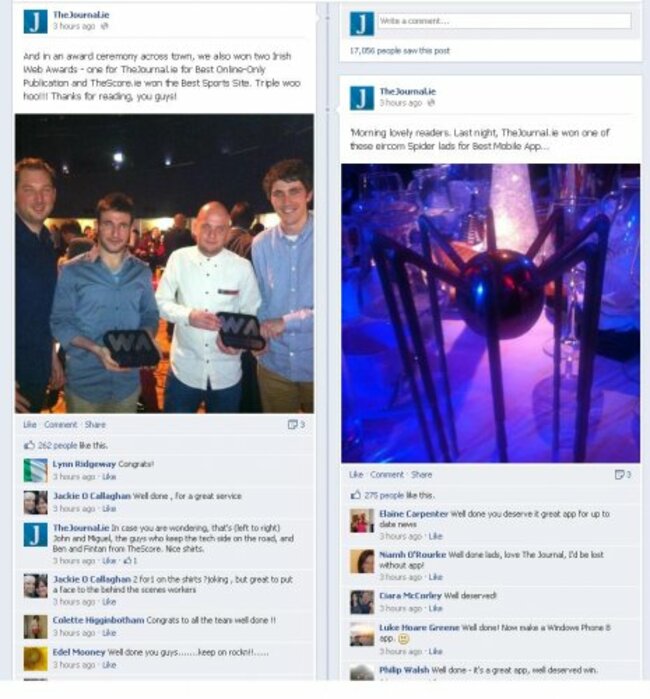Open Niamh O'Rourke's profile name link
The image size is (650, 699).
pyautogui.click(x=412, y=555)
